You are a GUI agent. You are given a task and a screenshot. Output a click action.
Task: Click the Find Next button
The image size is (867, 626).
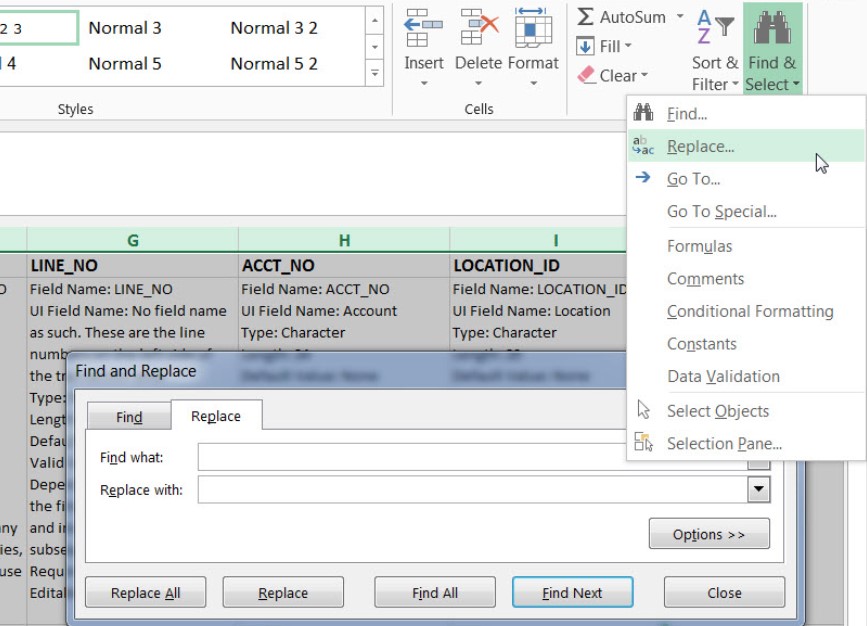[x=572, y=593]
